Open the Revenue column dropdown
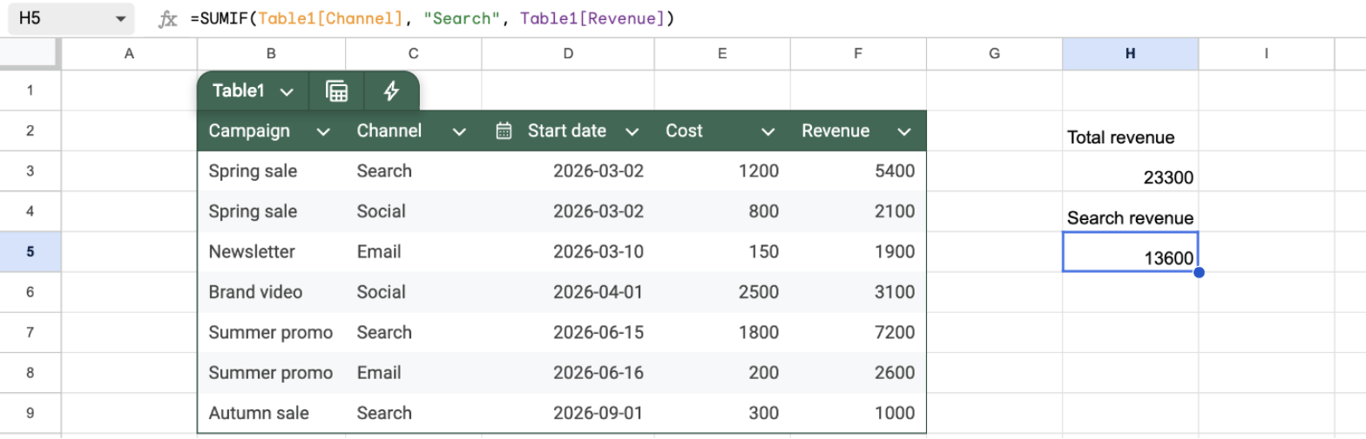Image resolution: width=1366 pixels, height=439 pixels. point(904,132)
